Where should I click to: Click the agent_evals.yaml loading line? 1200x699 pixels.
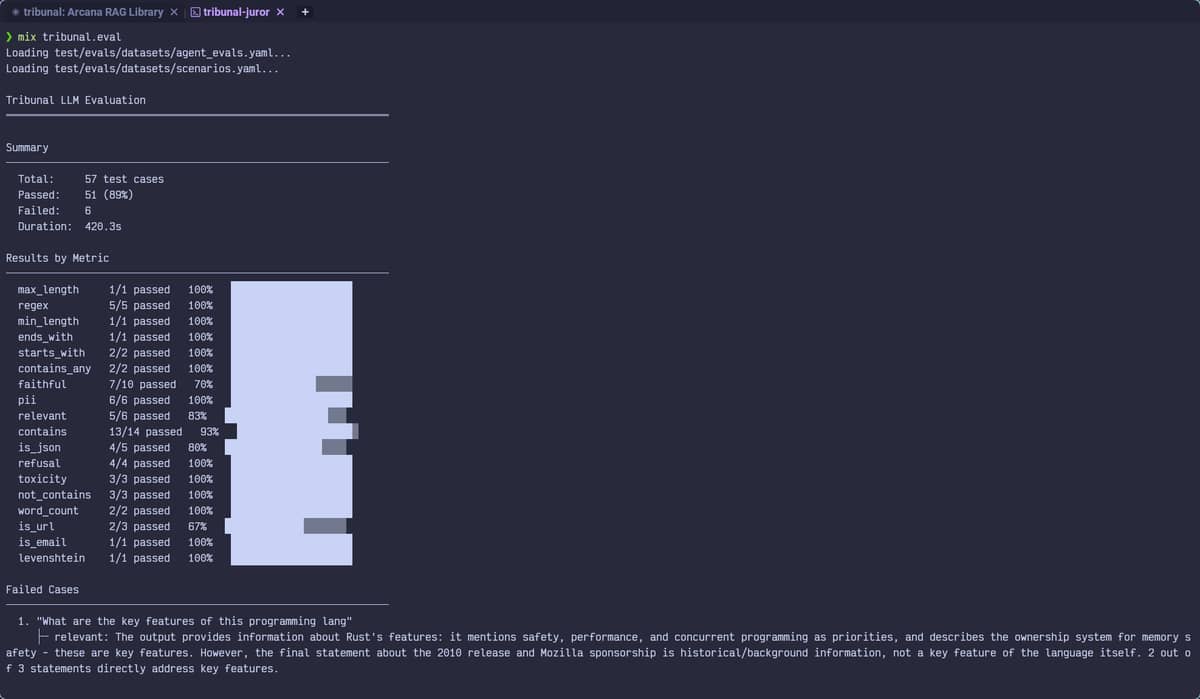[148, 53]
